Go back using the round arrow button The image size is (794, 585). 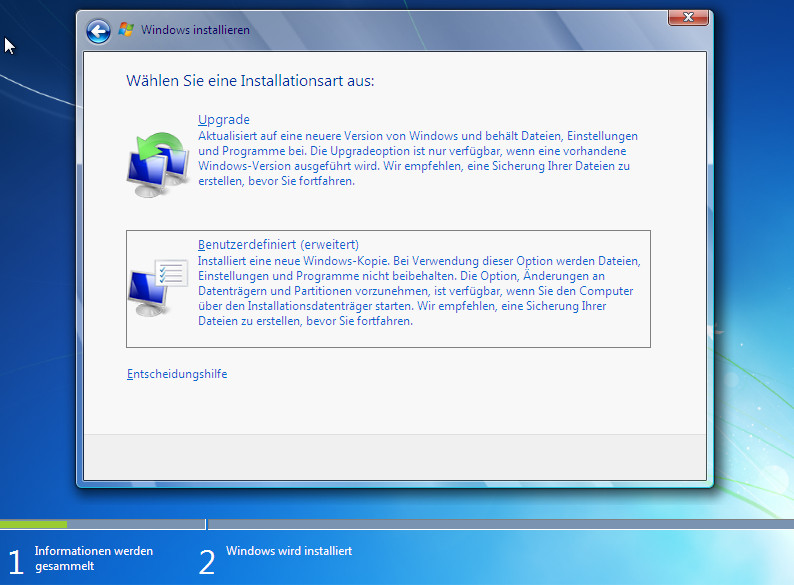click(x=98, y=31)
